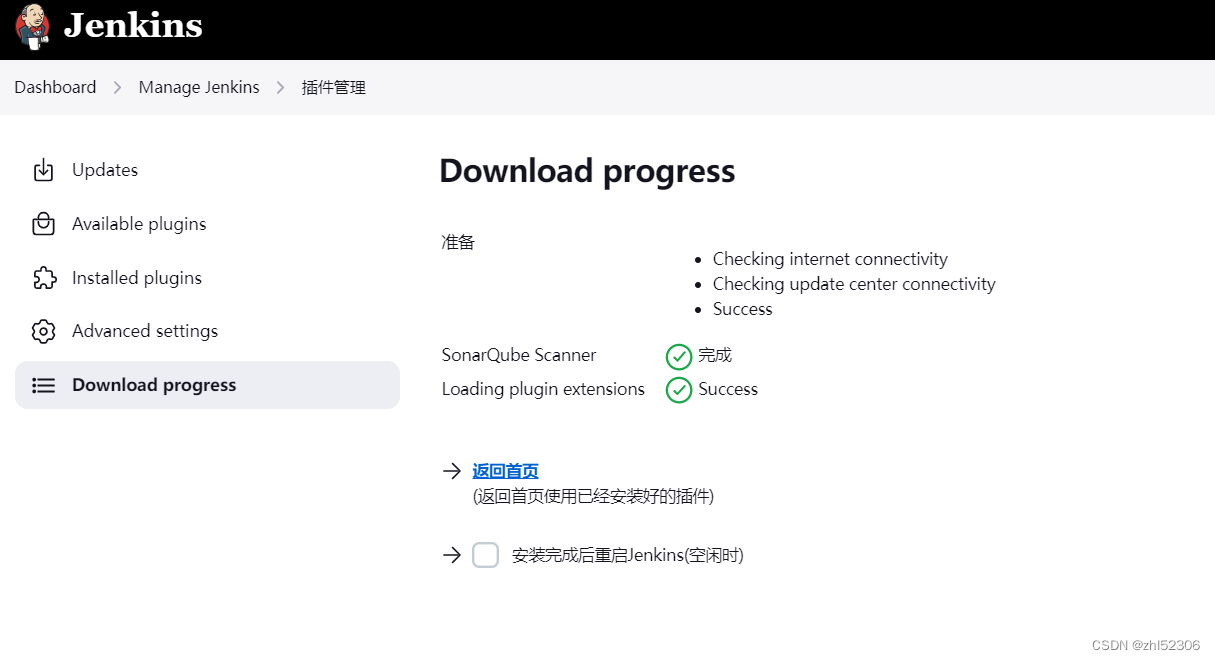This screenshot has width=1215, height=660.
Task: Click the (返回首页使用已经安装好的插件) note
Action: [x=593, y=496]
